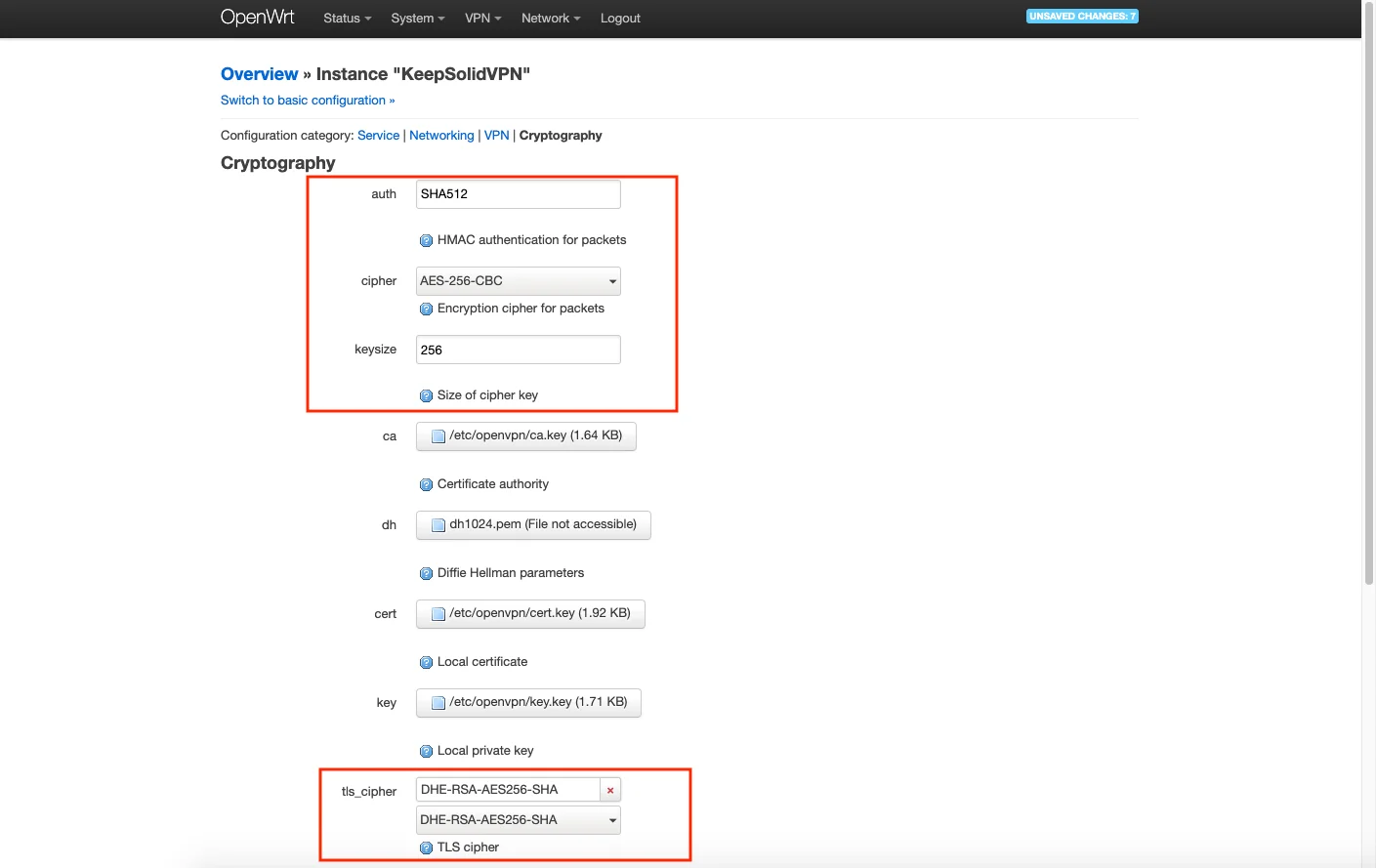Click the help icon beside Encryption cipher
The image size is (1376, 868).
point(426,310)
